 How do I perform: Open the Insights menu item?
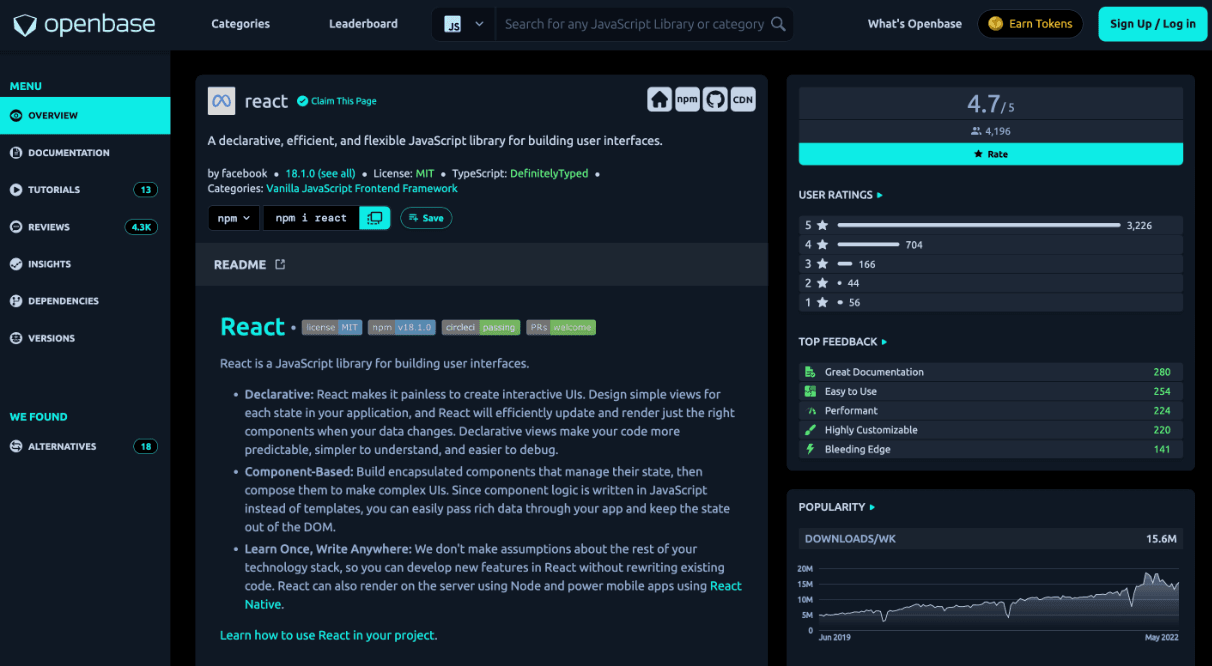[x=49, y=264]
